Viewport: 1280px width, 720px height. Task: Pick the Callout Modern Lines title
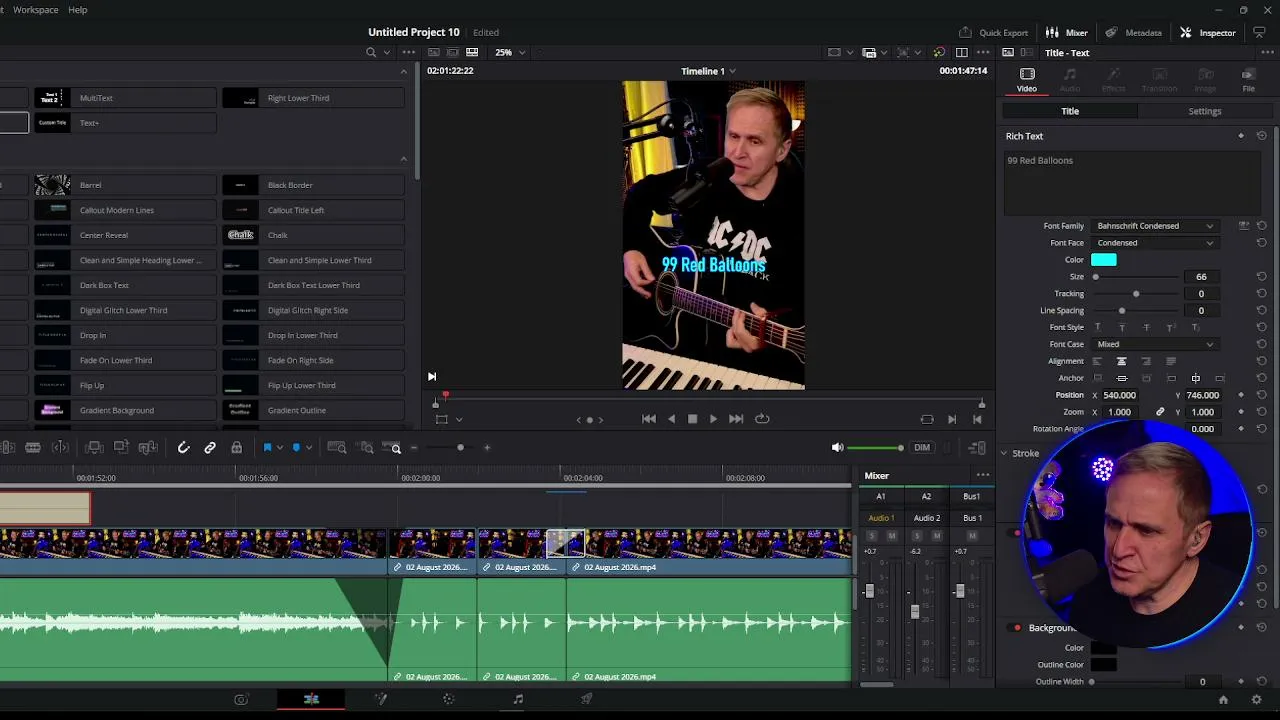point(125,210)
